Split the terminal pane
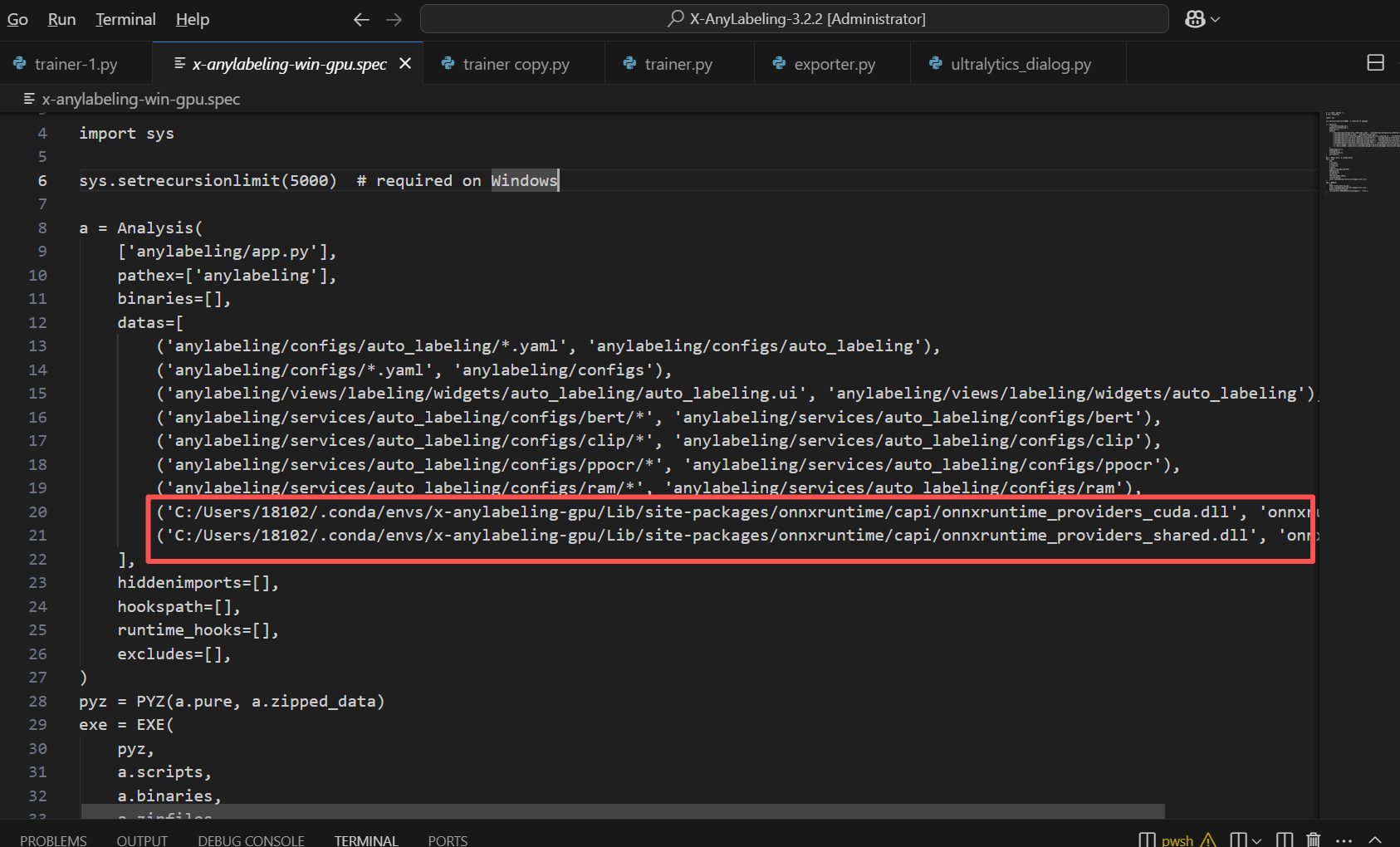The width and height of the screenshot is (1400, 847). [x=1285, y=840]
